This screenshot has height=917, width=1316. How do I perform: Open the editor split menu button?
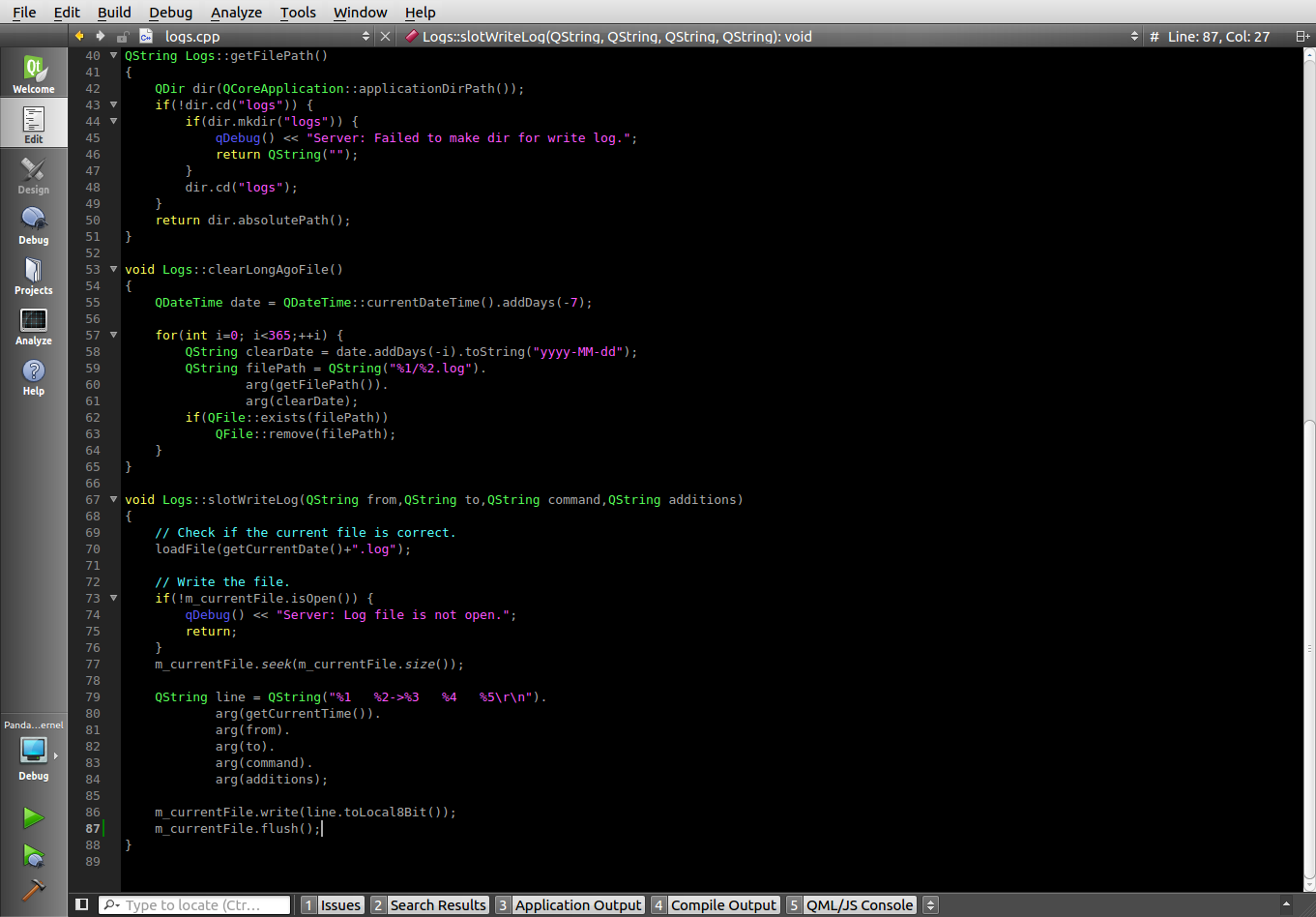[x=1302, y=37]
